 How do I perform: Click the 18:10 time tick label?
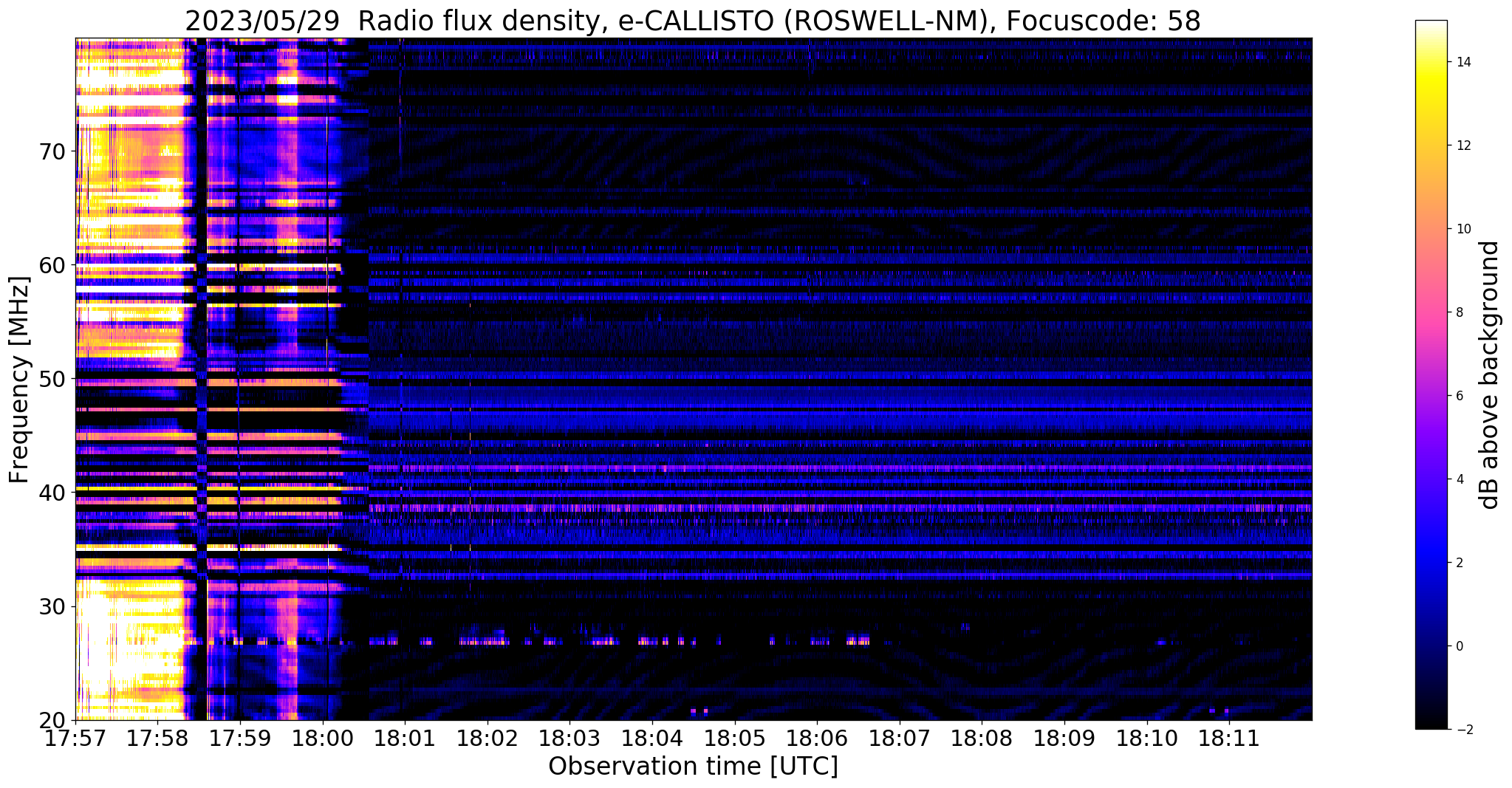[1147, 738]
